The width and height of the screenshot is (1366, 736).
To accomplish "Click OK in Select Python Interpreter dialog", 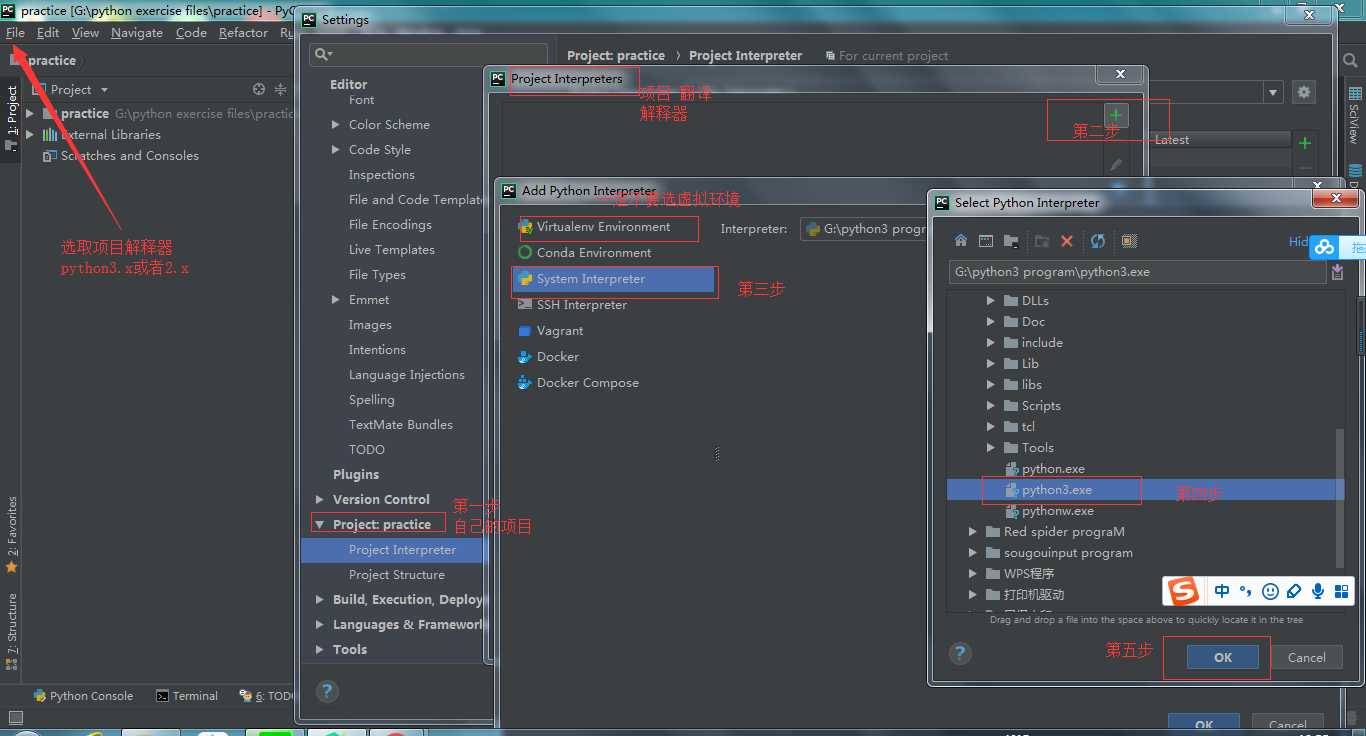I will [1223, 657].
